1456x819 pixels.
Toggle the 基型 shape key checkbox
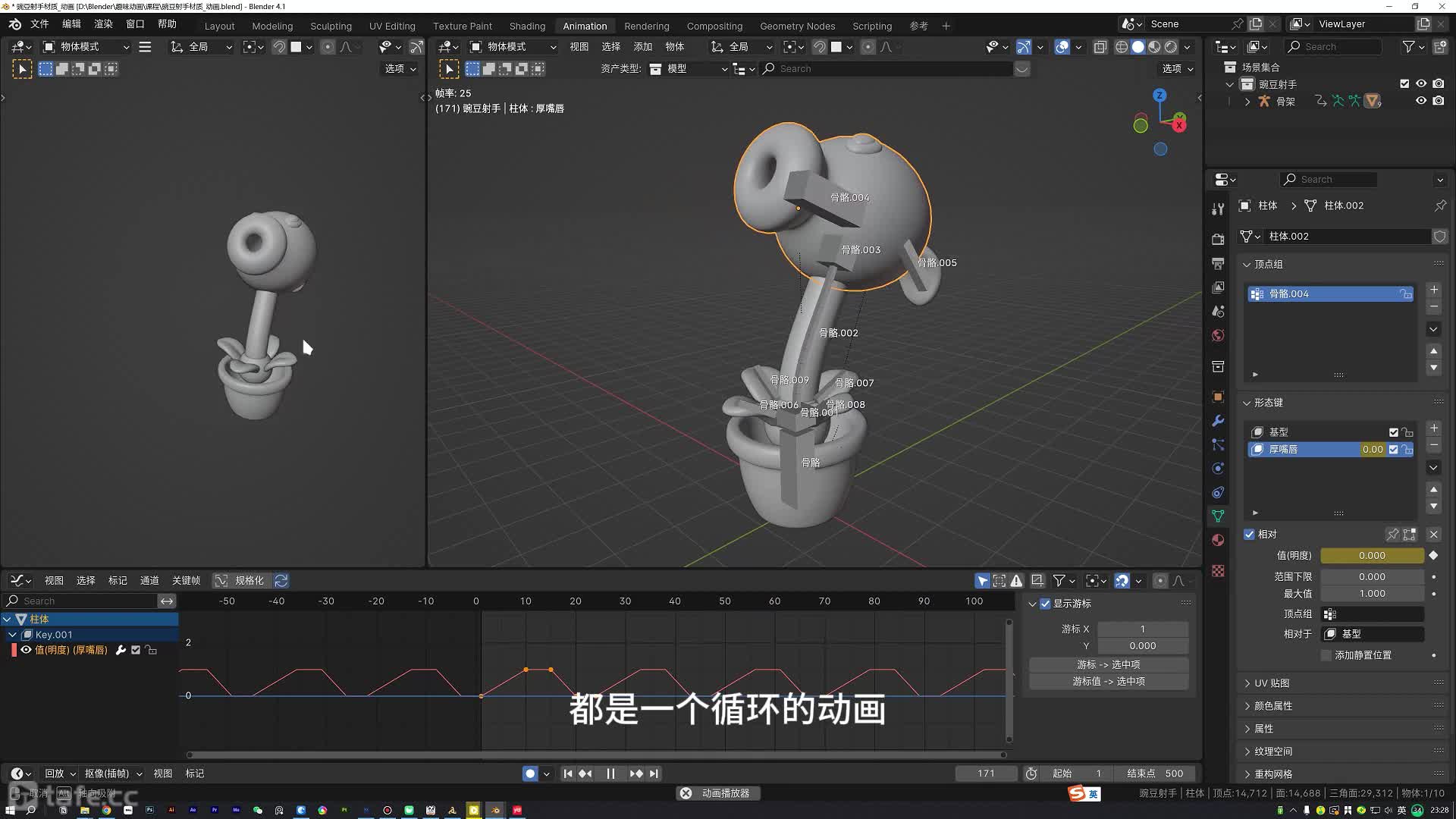[1393, 432]
